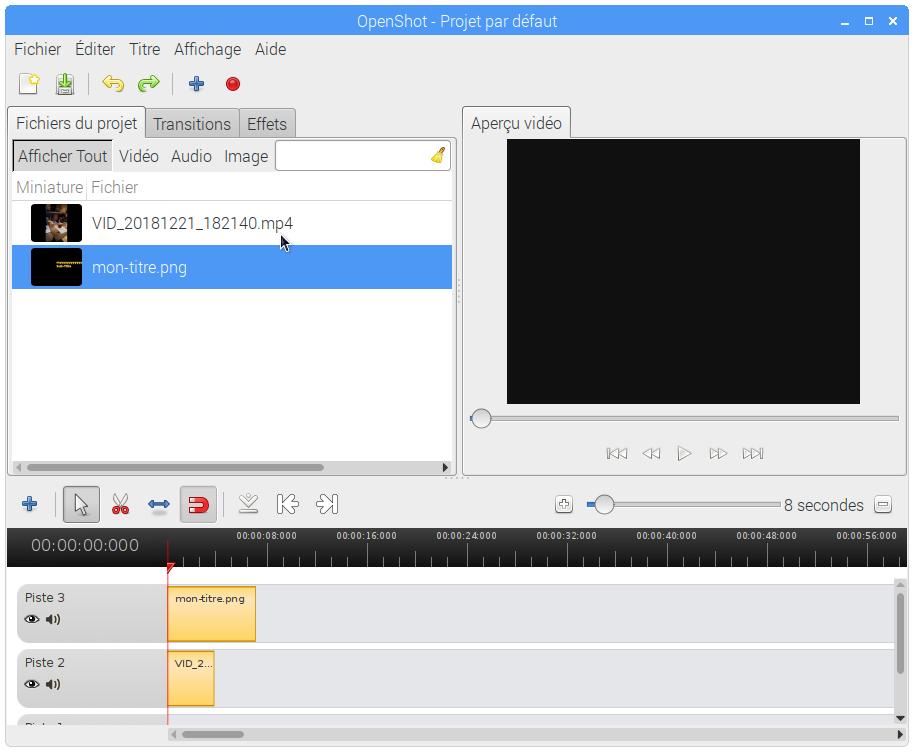Skip to the start of the preview
915x754 pixels.
[617, 453]
